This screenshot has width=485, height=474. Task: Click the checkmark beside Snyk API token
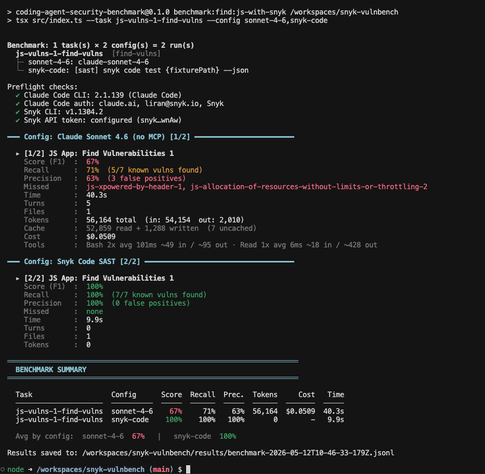[17, 120]
